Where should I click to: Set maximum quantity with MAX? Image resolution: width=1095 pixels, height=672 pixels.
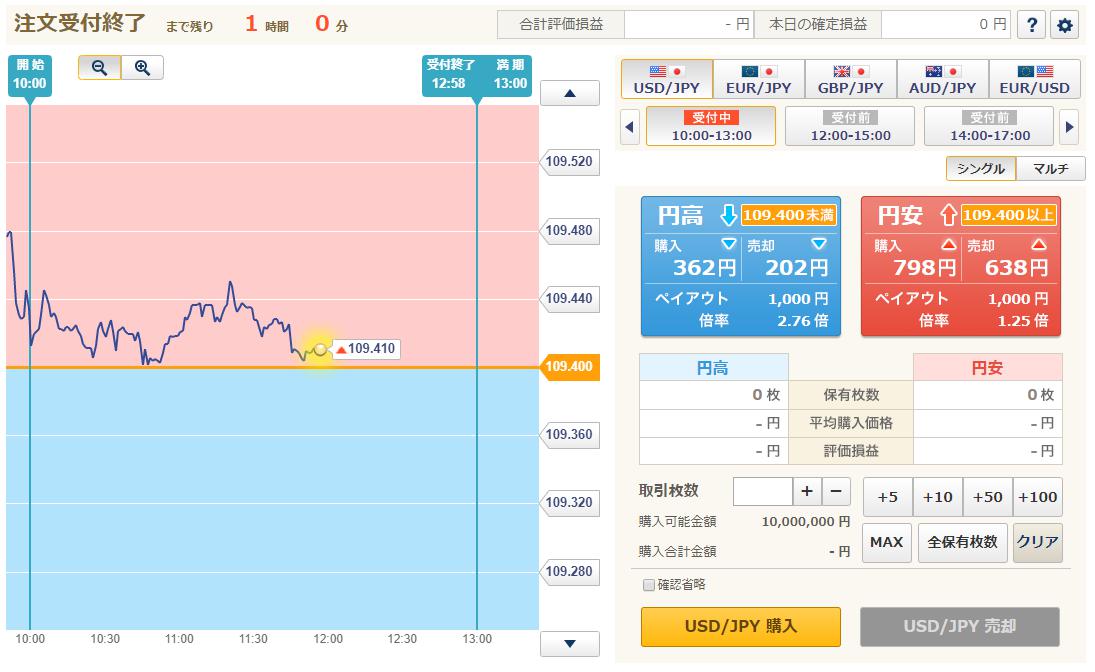pos(887,543)
